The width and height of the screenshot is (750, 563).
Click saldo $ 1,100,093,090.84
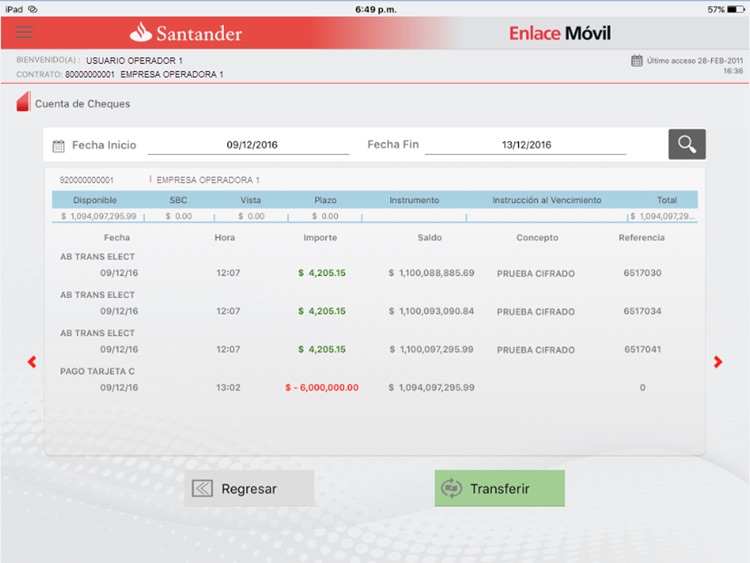click(431, 311)
